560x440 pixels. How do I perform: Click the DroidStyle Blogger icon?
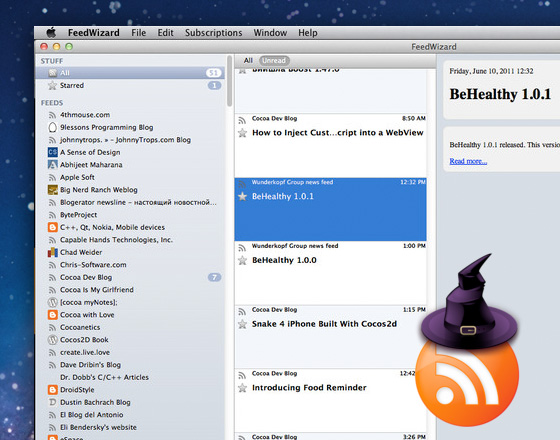52,390
